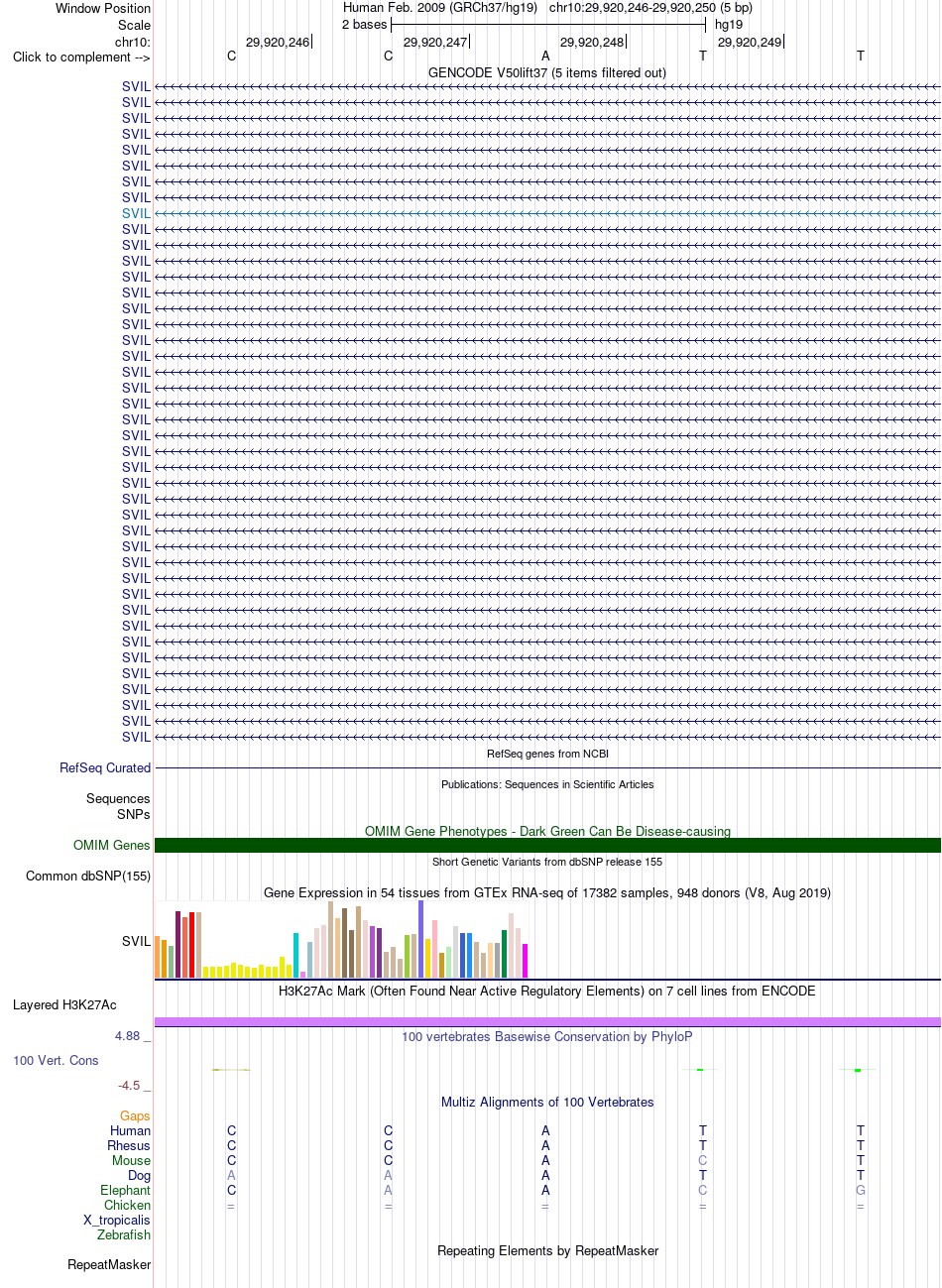
Task: Select the dark green OMIM Genes bar
Action: pos(547,846)
